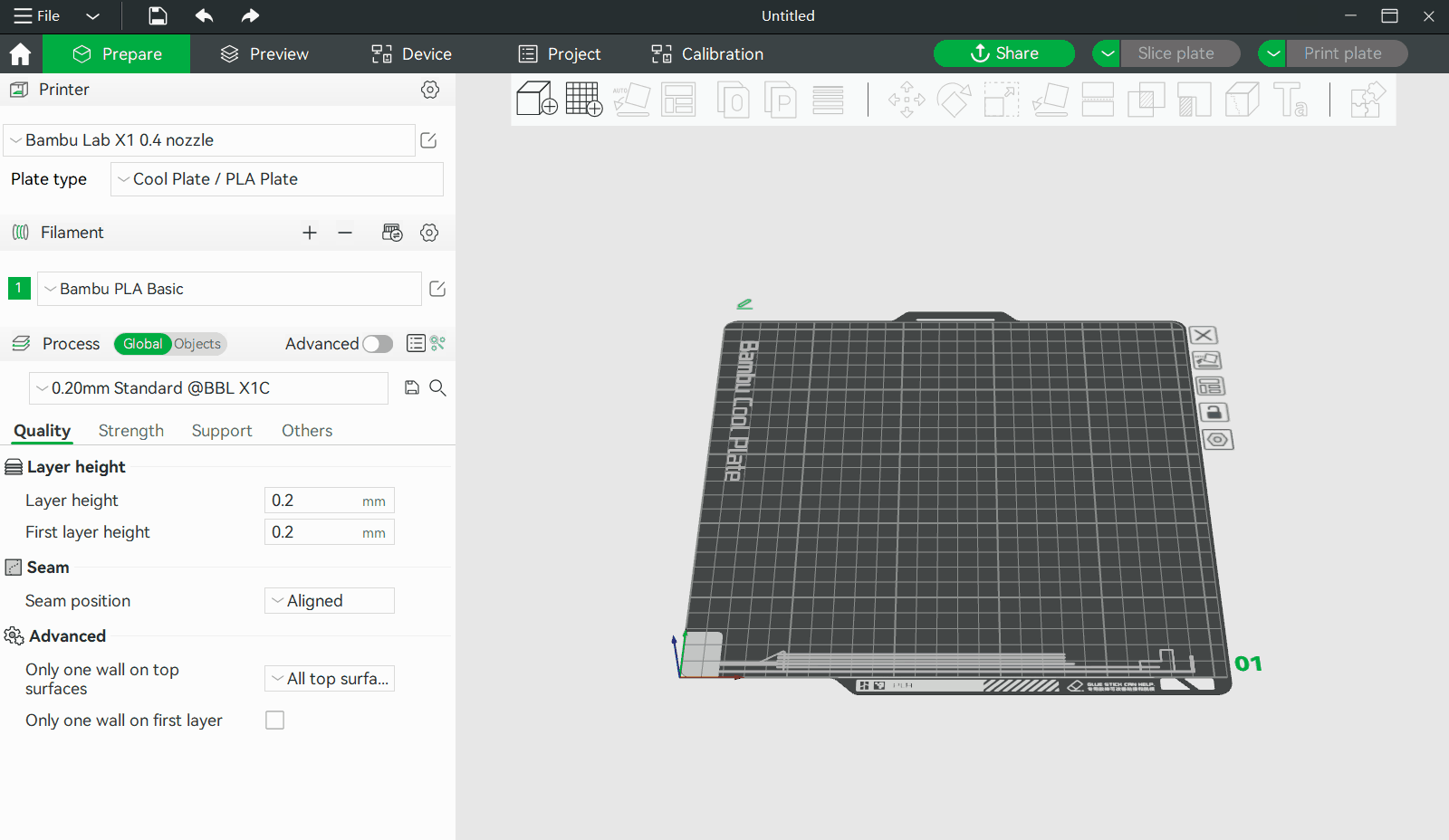Open Printer settings gear icon

point(430,90)
